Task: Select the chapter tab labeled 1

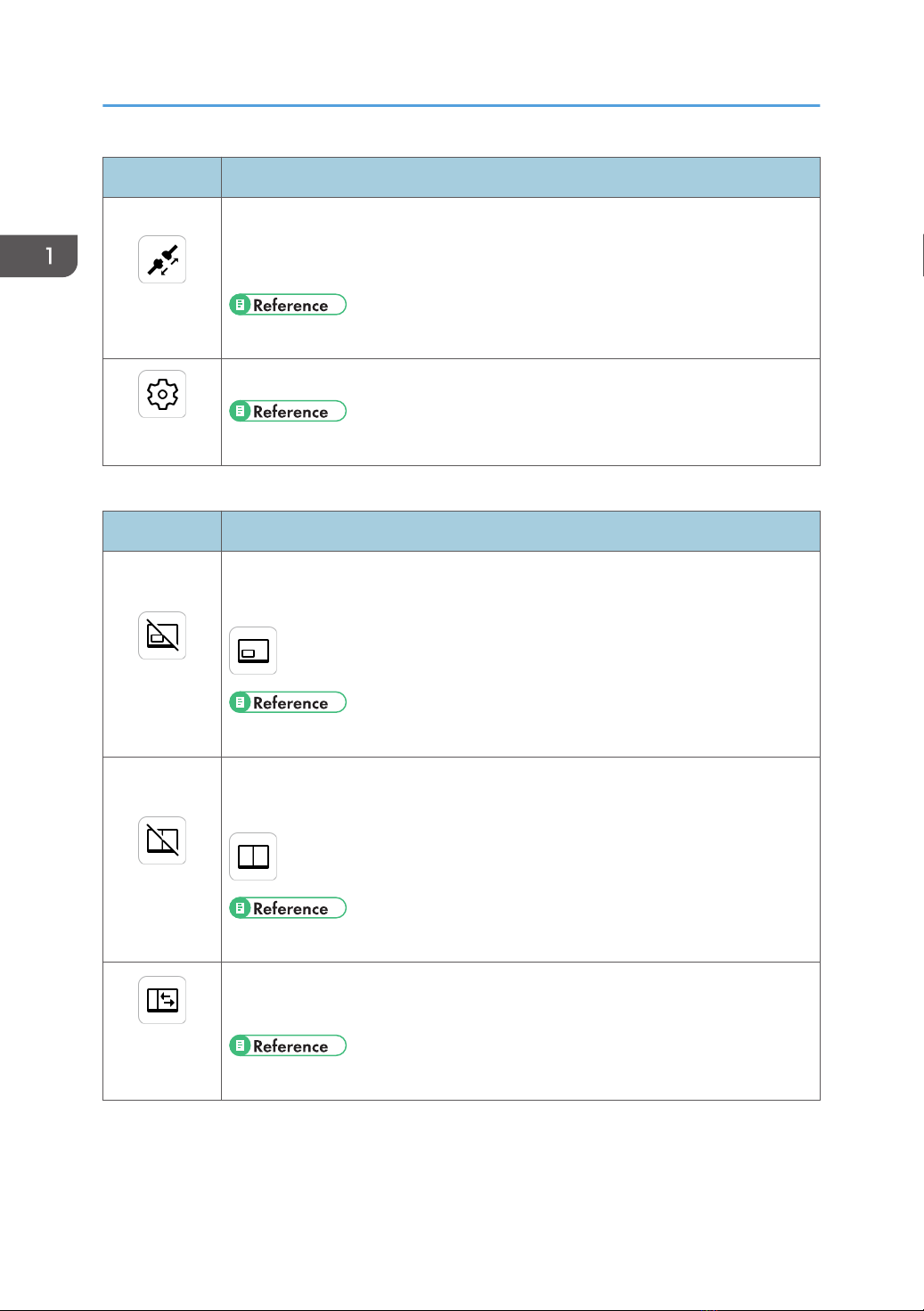Action: (x=39, y=256)
